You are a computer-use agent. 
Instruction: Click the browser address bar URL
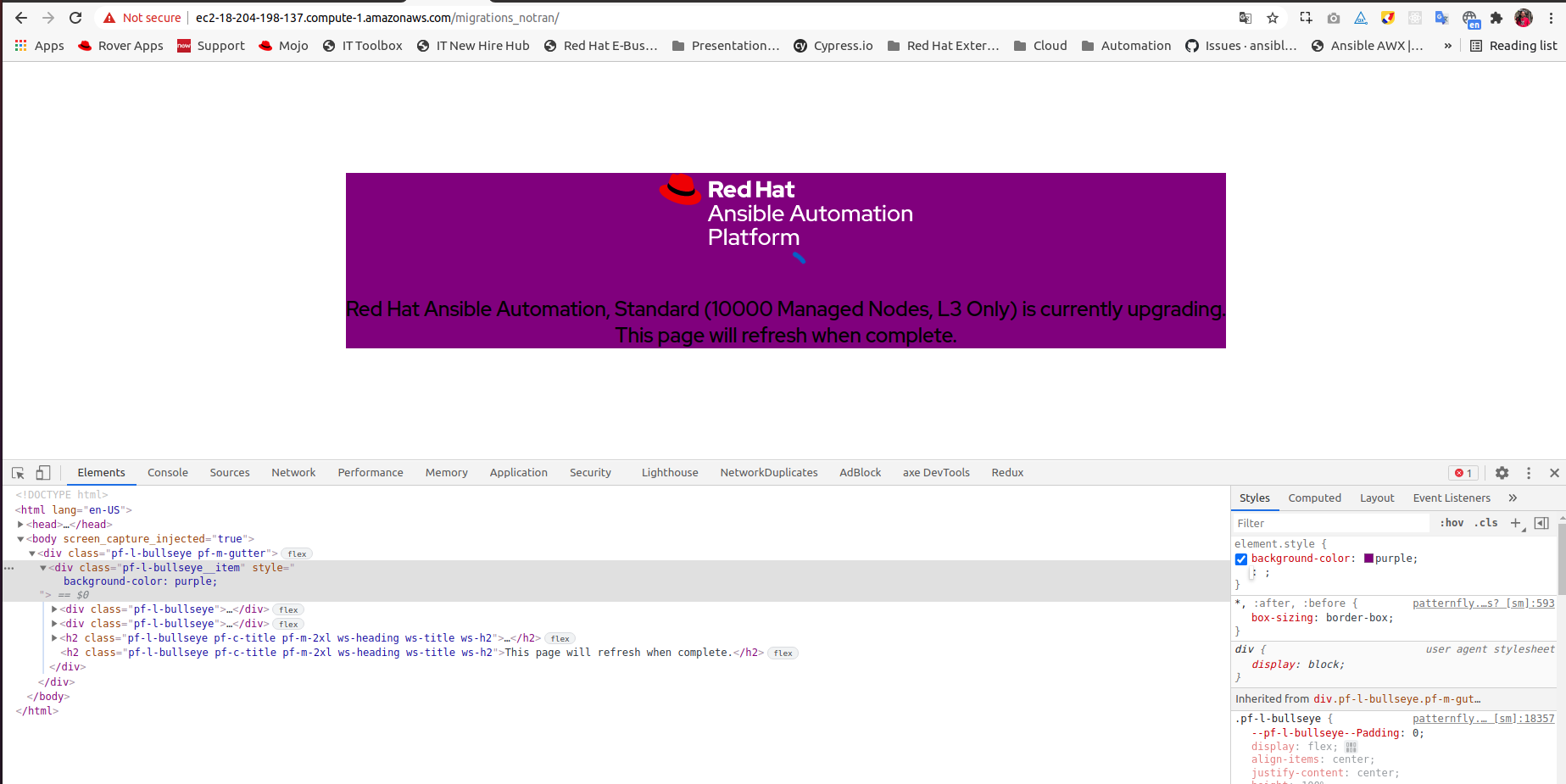(377, 18)
